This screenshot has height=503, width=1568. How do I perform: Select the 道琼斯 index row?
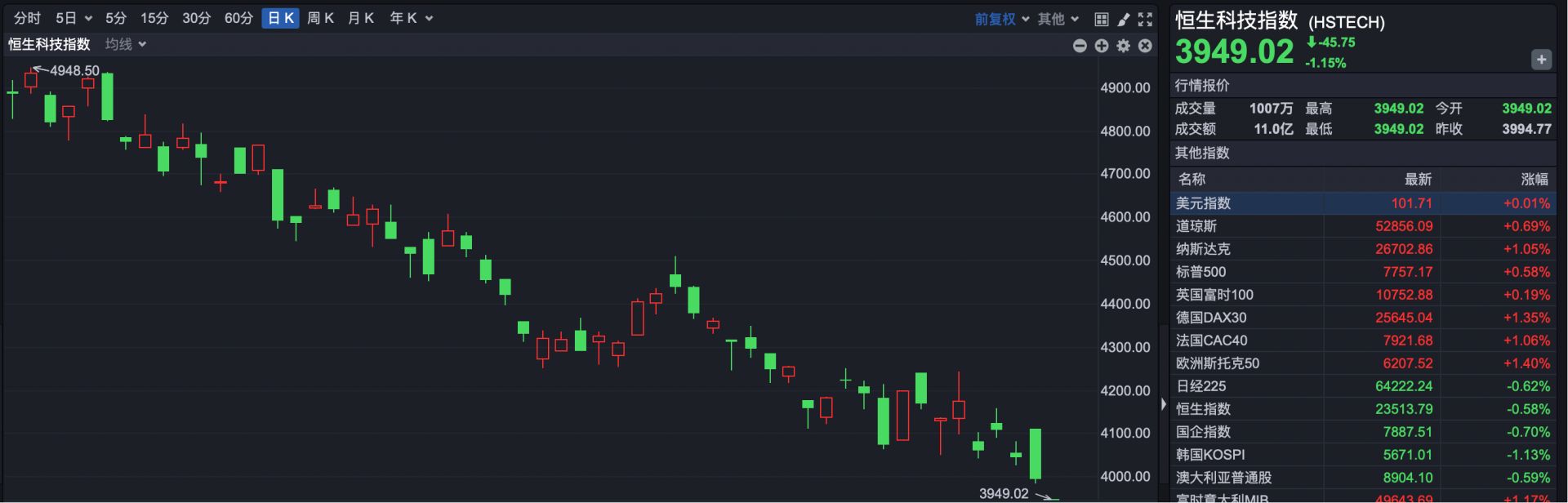(x=1363, y=226)
